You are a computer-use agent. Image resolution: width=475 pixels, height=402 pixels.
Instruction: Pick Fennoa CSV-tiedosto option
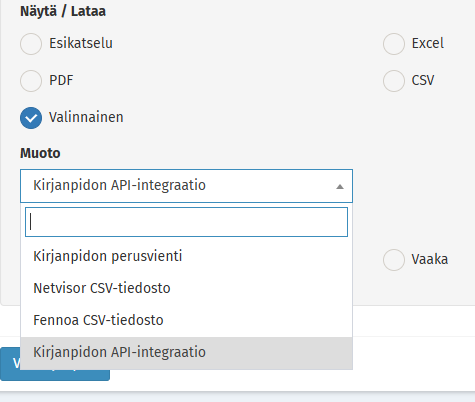pyautogui.click(x=186, y=320)
